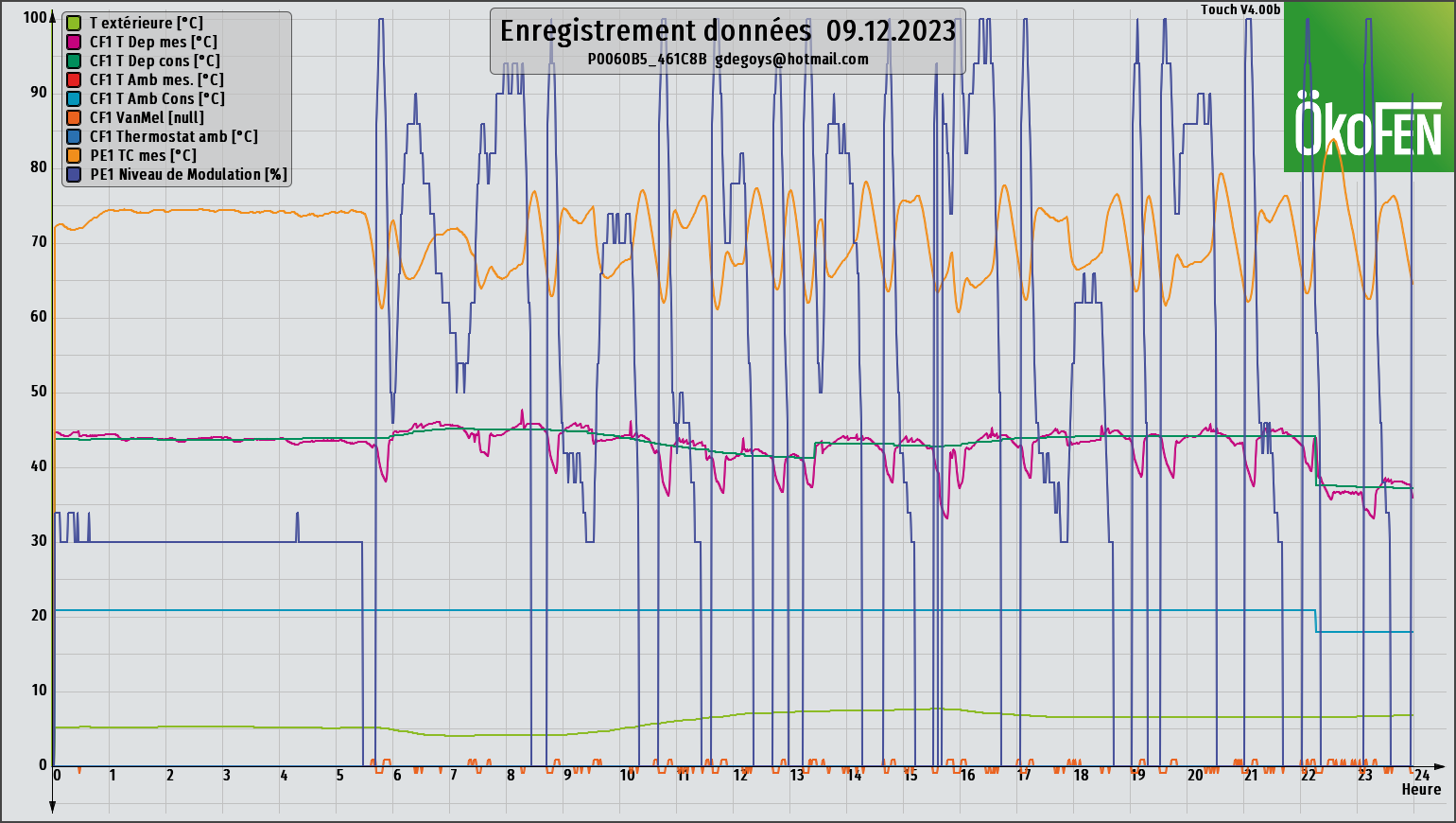Click the hour 16 tick label
Screen dimensions: 1456x823
(967, 775)
